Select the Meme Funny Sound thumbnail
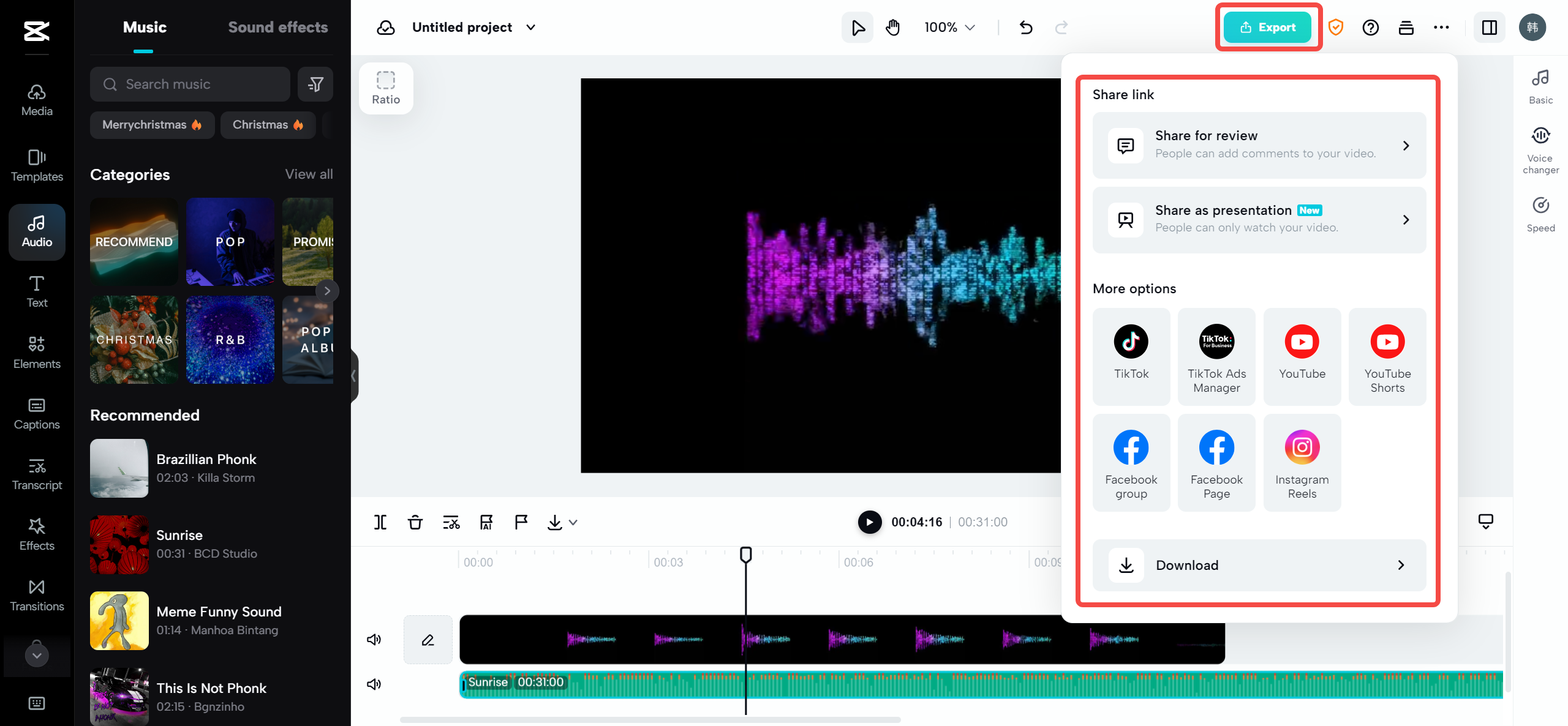The image size is (1568, 726). [x=119, y=620]
